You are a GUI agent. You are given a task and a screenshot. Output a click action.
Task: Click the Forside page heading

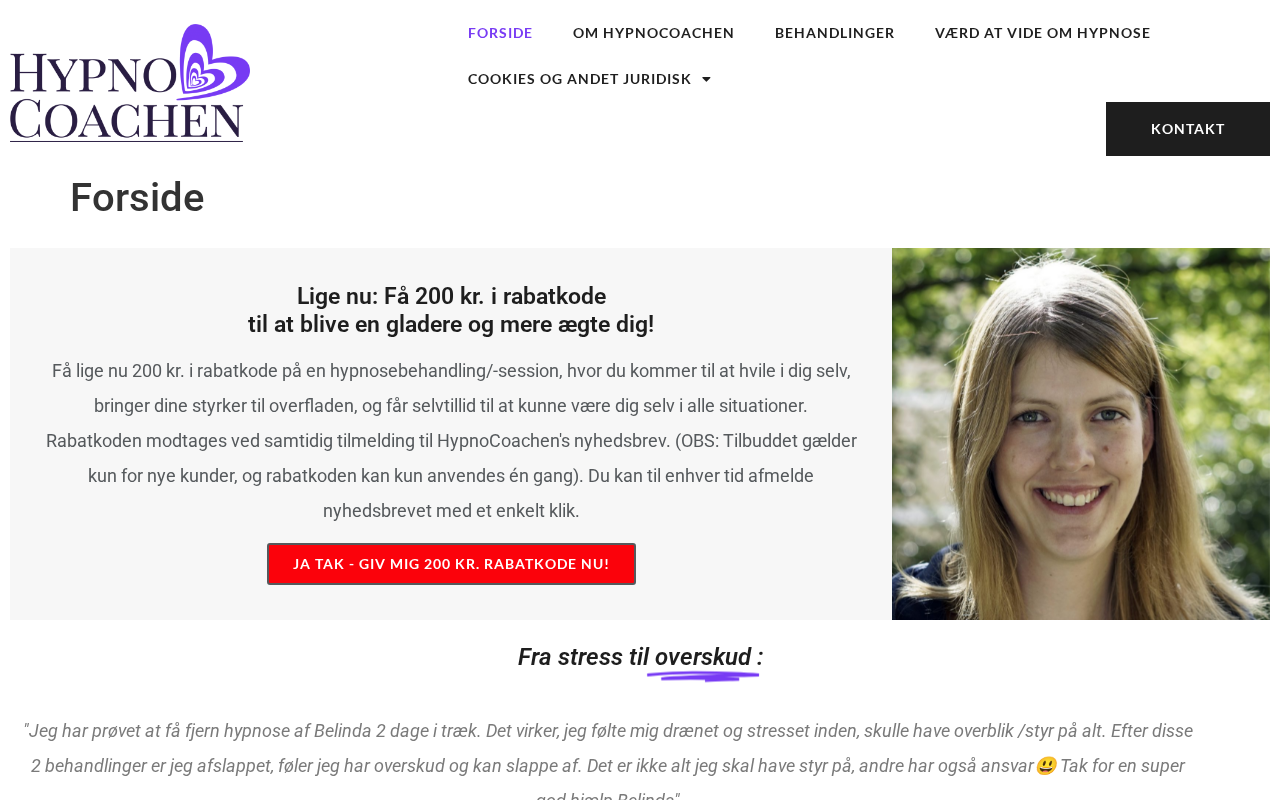pos(137,198)
